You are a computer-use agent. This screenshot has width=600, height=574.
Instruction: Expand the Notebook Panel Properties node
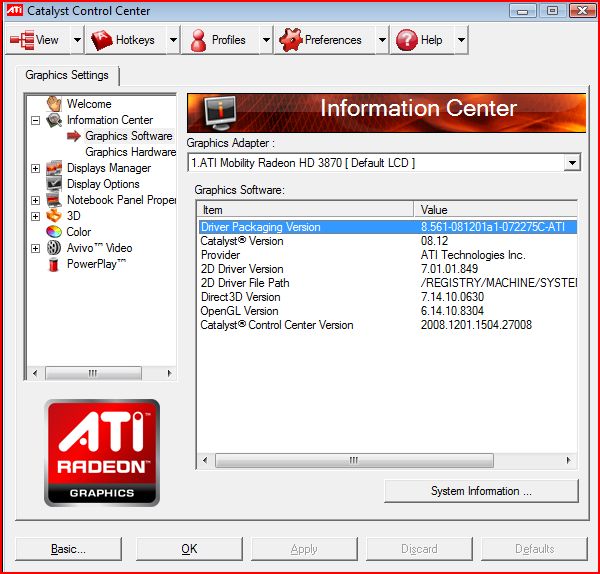coord(35,200)
